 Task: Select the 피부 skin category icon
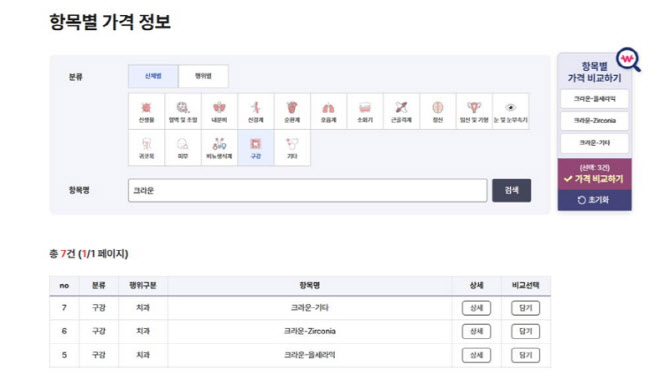[x=183, y=148]
